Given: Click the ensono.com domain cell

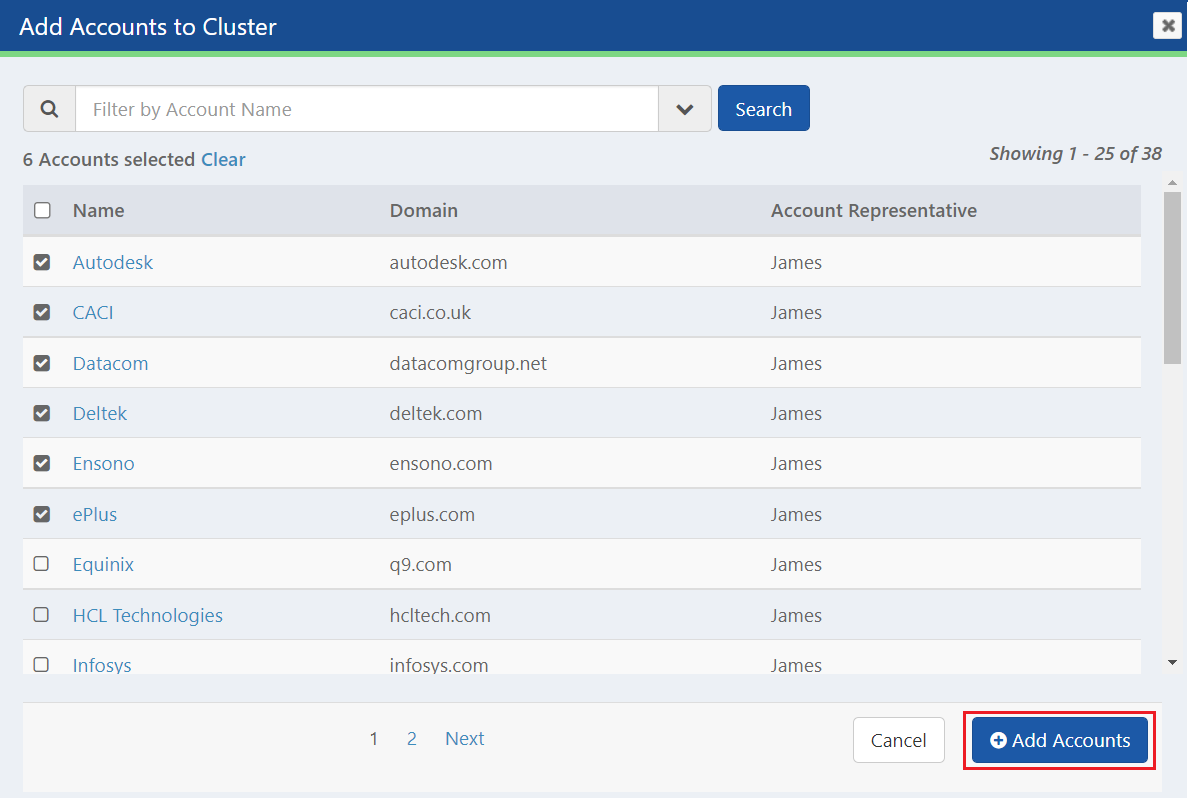Looking at the screenshot, I should tap(441, 463).
